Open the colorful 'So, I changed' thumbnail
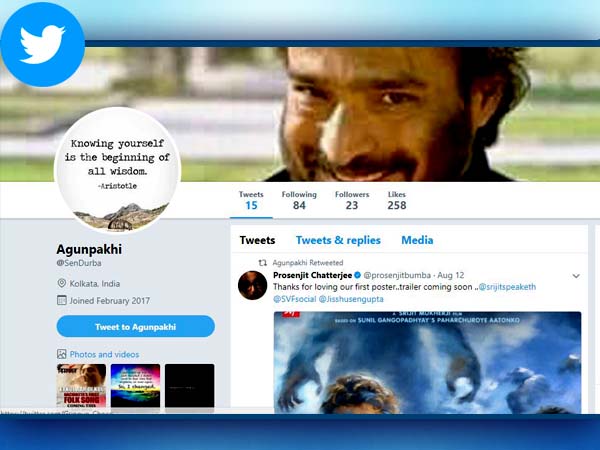600x450 pixels. tap(135, 385)
